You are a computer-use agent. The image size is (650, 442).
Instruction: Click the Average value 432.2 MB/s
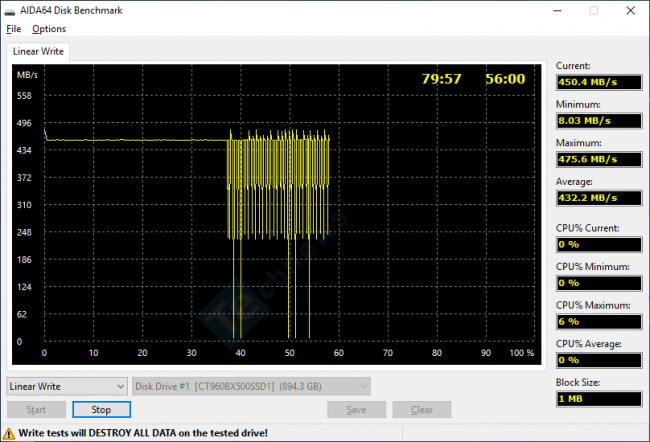click(x=599, y=198)
